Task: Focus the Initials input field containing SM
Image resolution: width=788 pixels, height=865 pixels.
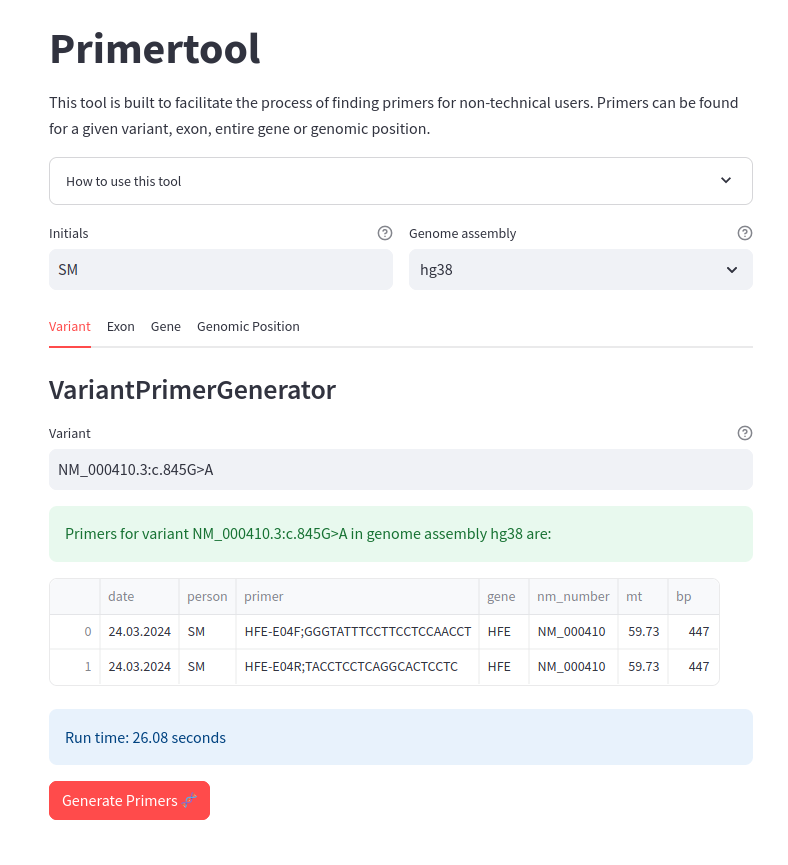Action: pyautogui.click(x=221, y=270)
